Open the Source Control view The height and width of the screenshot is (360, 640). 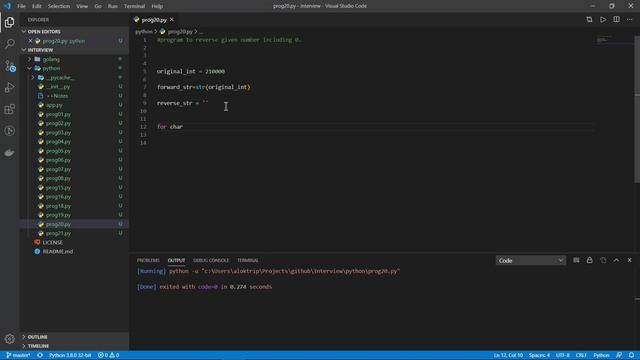pyautogui.click(x=10, y=66)
